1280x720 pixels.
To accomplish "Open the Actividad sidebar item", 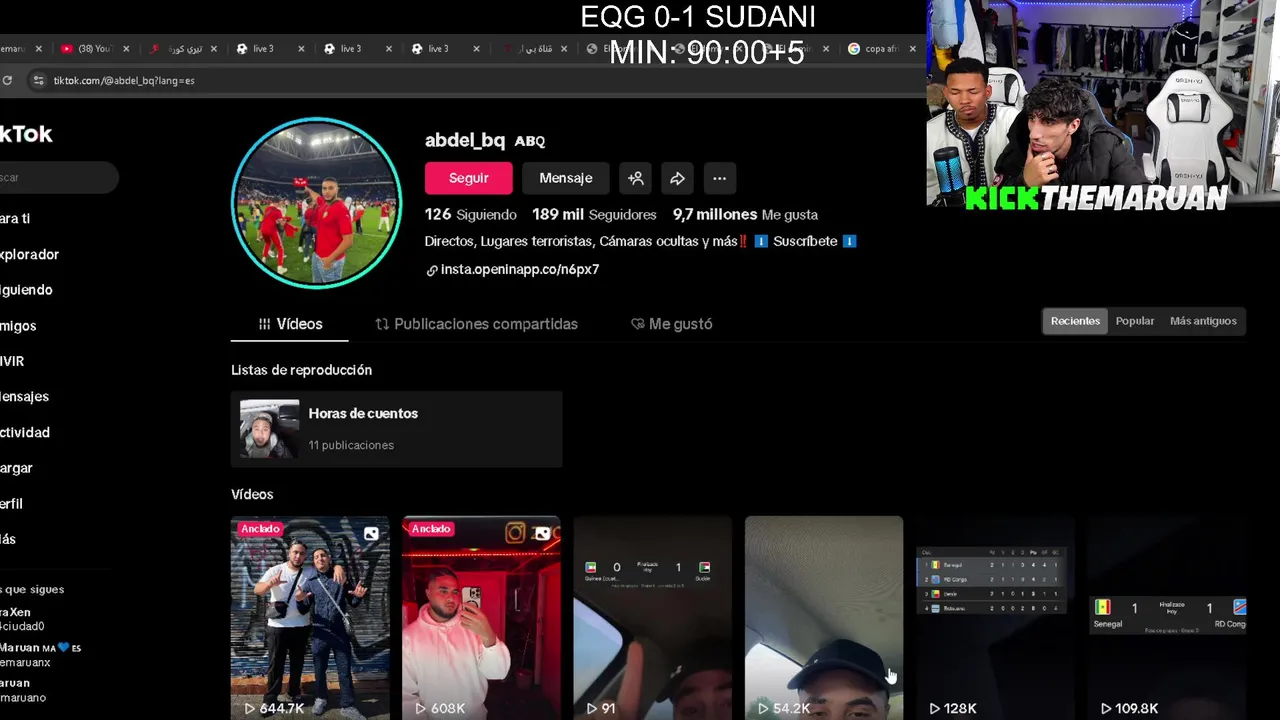I will point(25,433).
